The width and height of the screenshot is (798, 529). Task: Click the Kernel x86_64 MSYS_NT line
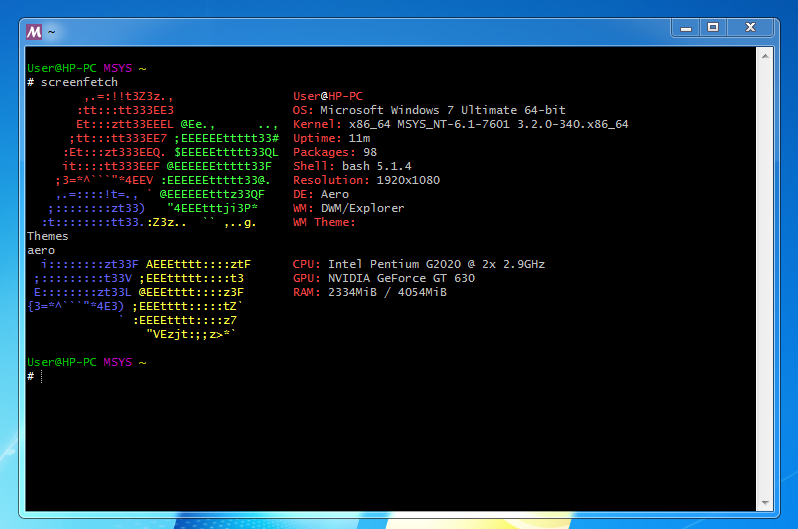(x=461, y=124)
